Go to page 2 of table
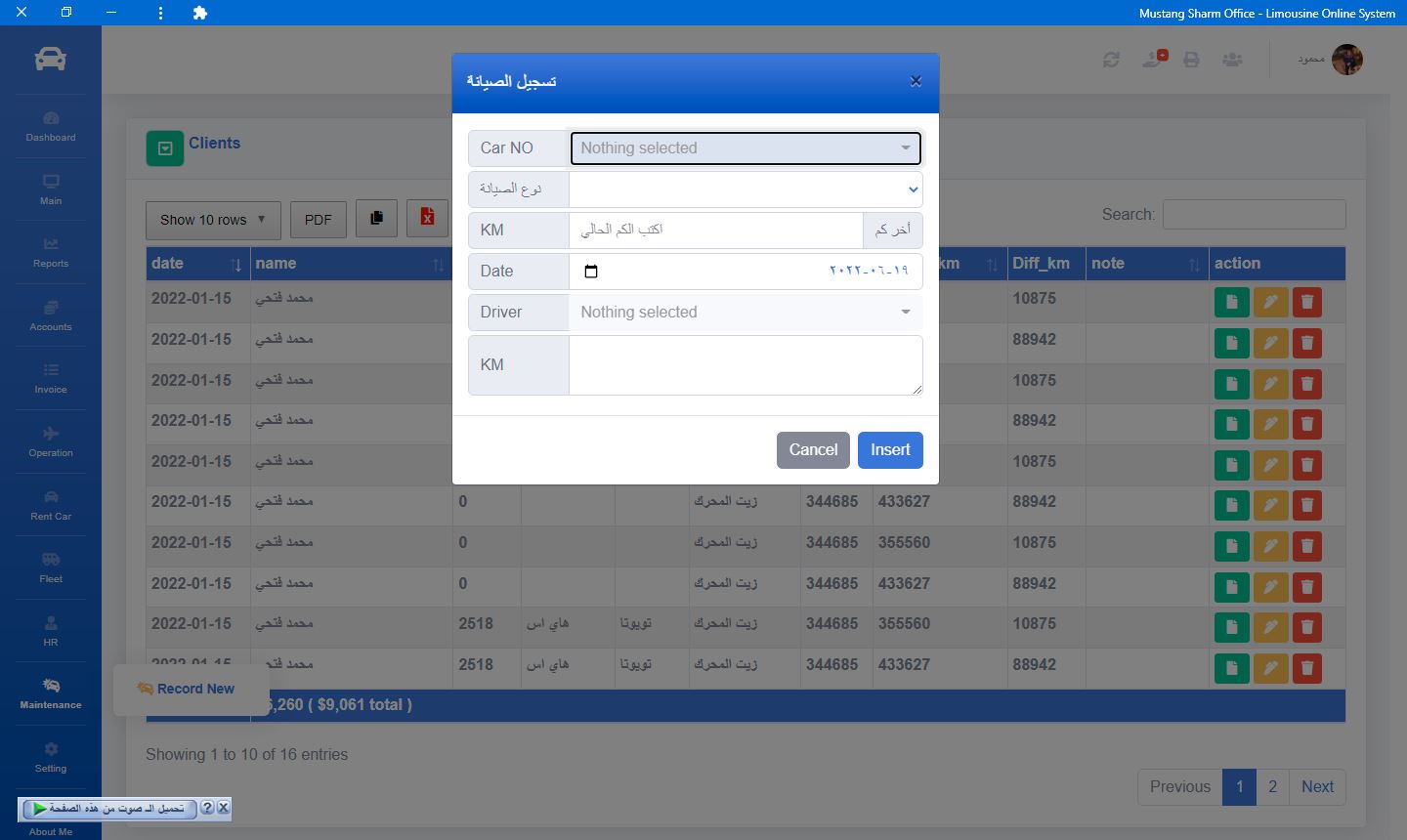1407x840 pixels. tap(1272, 786)
